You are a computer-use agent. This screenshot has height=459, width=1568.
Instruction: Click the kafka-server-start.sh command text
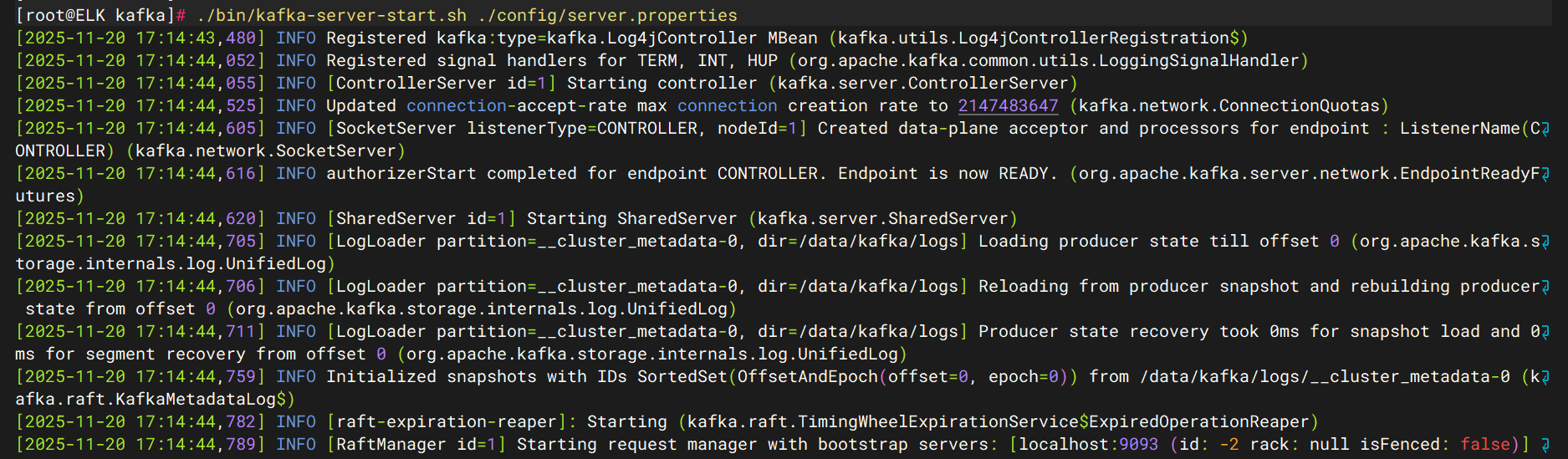pyautogui.click(x=332, y=16)
